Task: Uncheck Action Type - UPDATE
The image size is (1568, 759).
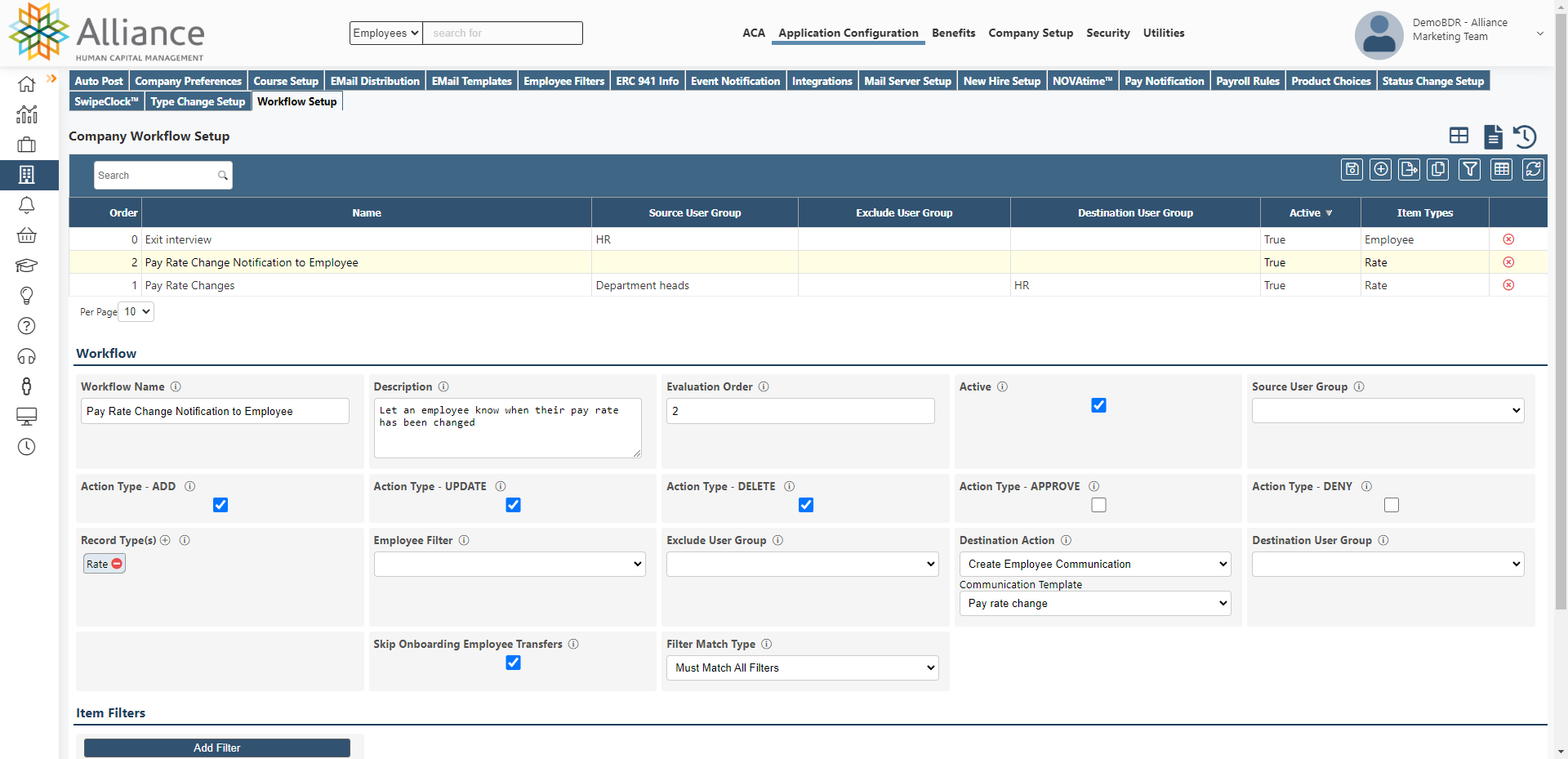Action: point(514,505)
